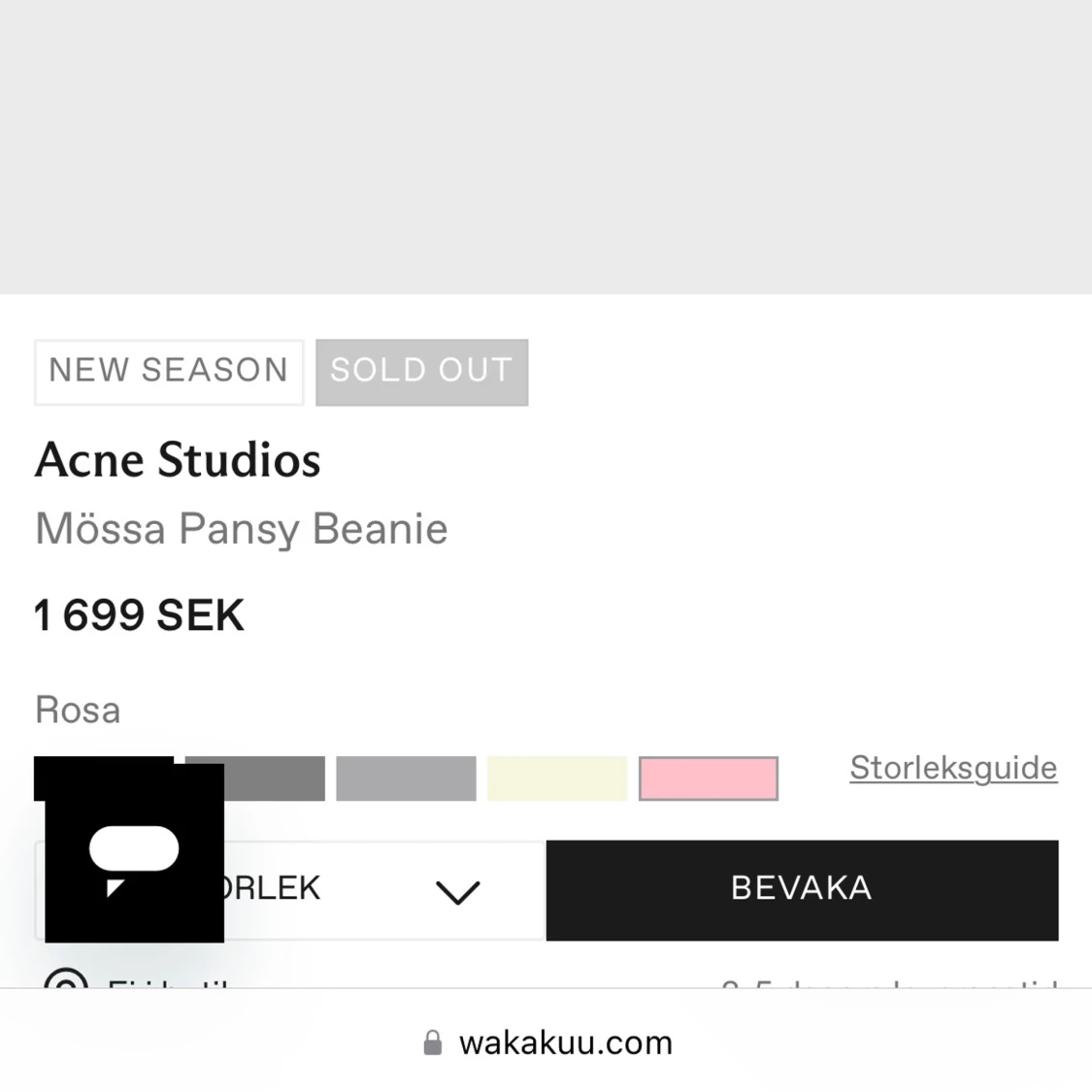Open the chat bubble widget
This screenshot has height=1092, width=1092.
click(x=134, y=852)
